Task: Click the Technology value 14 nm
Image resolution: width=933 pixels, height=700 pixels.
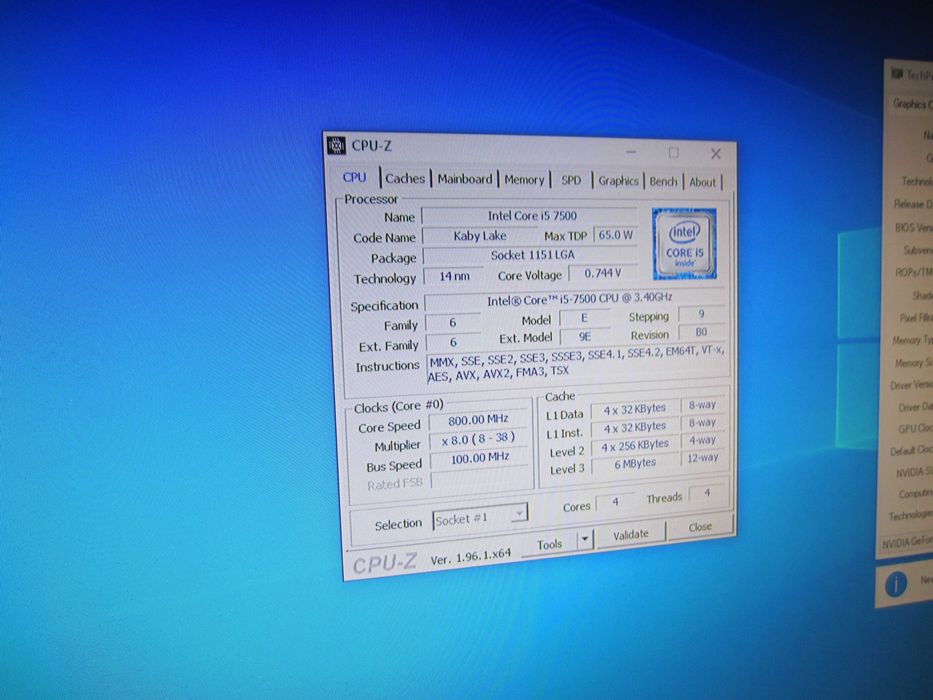Action: [x=453, y=276]
